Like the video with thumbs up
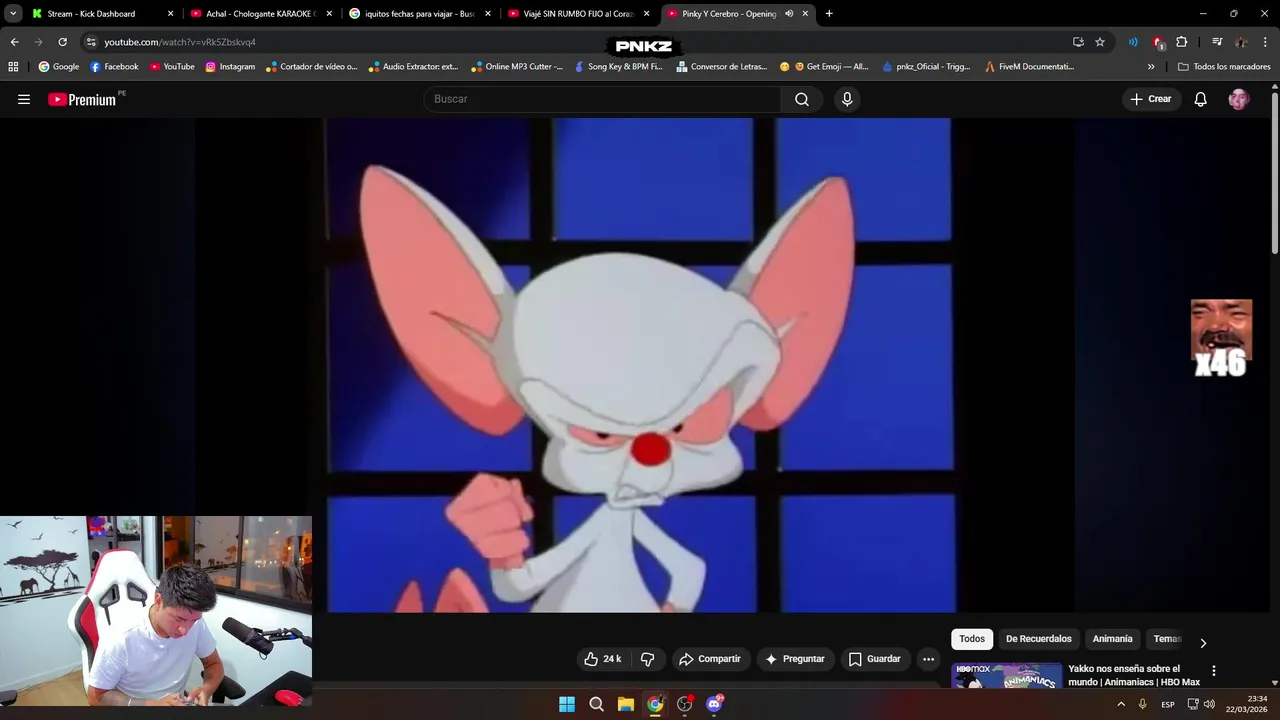1280x720 pixels. (603, 659)
